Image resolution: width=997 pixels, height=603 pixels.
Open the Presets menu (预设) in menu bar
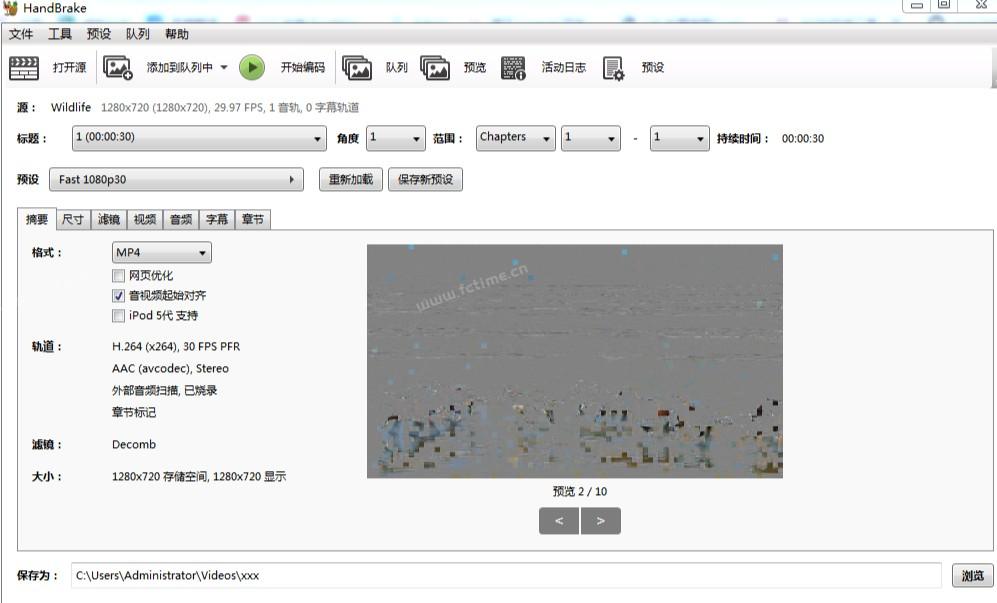point(99,34)
